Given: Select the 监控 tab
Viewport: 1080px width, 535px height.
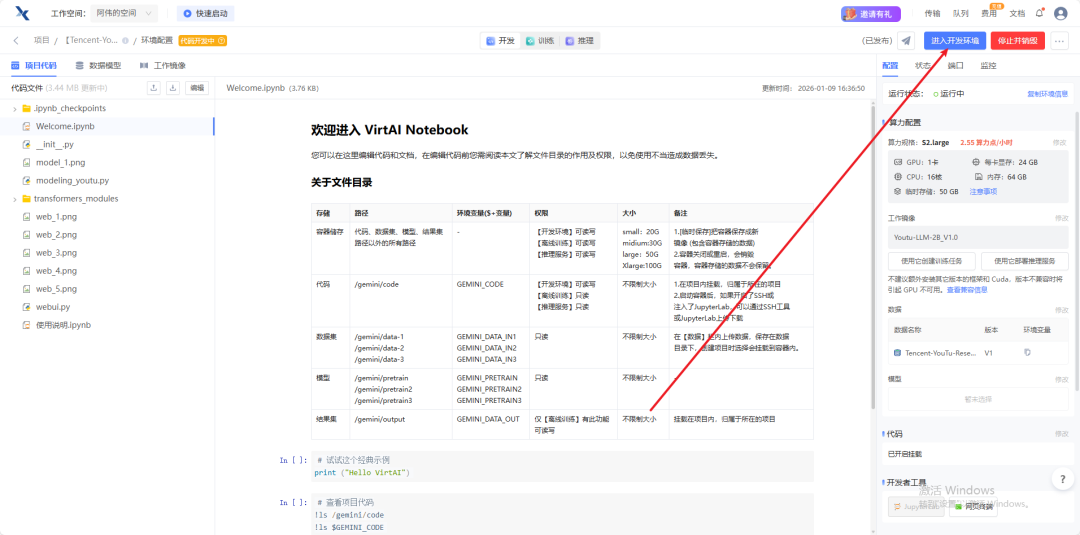Looking at the screenshot, I should (988, 65).
